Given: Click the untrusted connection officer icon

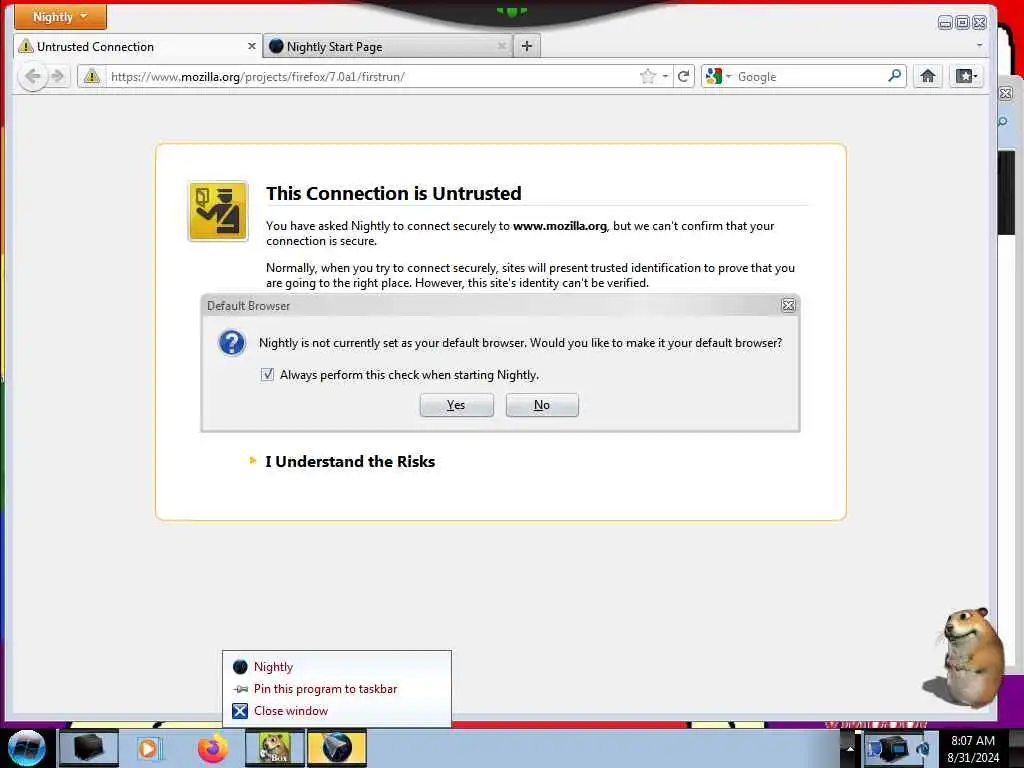Looking at the screenshot, I should 218,212.
